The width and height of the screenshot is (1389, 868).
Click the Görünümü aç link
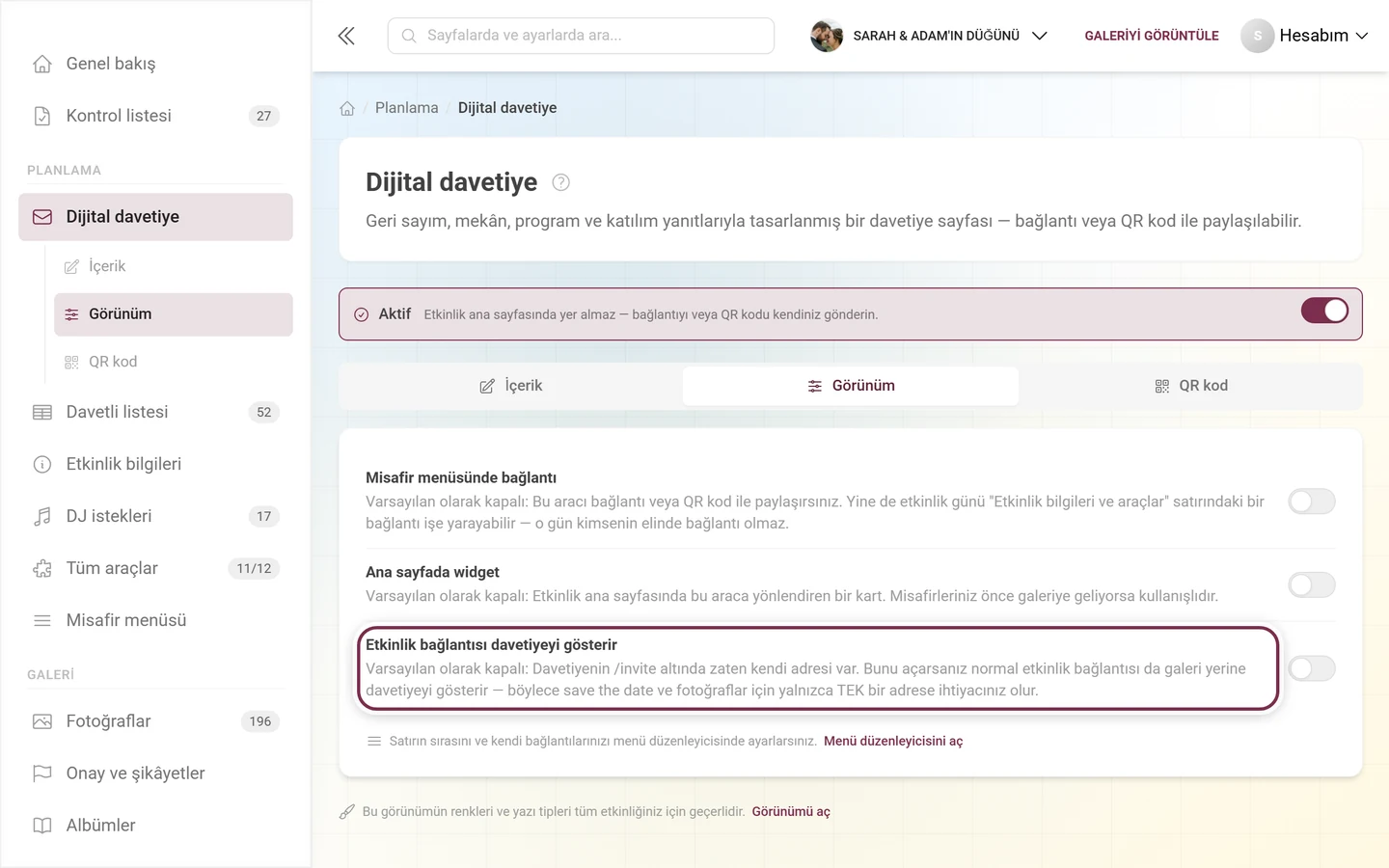pos(791,811)
